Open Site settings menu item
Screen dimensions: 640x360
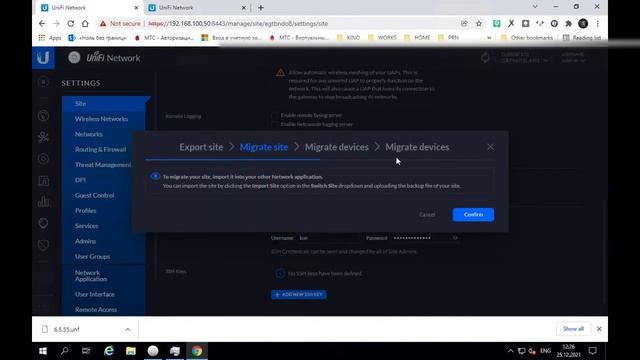click(104, 104)
